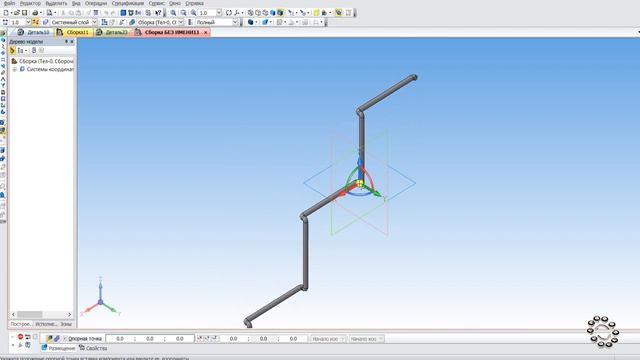Click the Refresh view circular-arrows icon
Screen dimensions: 640x360
coord(229,13)
